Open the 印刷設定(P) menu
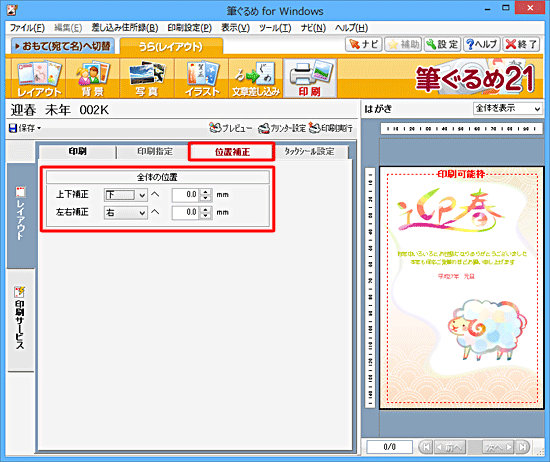 [x=189, y=28]
